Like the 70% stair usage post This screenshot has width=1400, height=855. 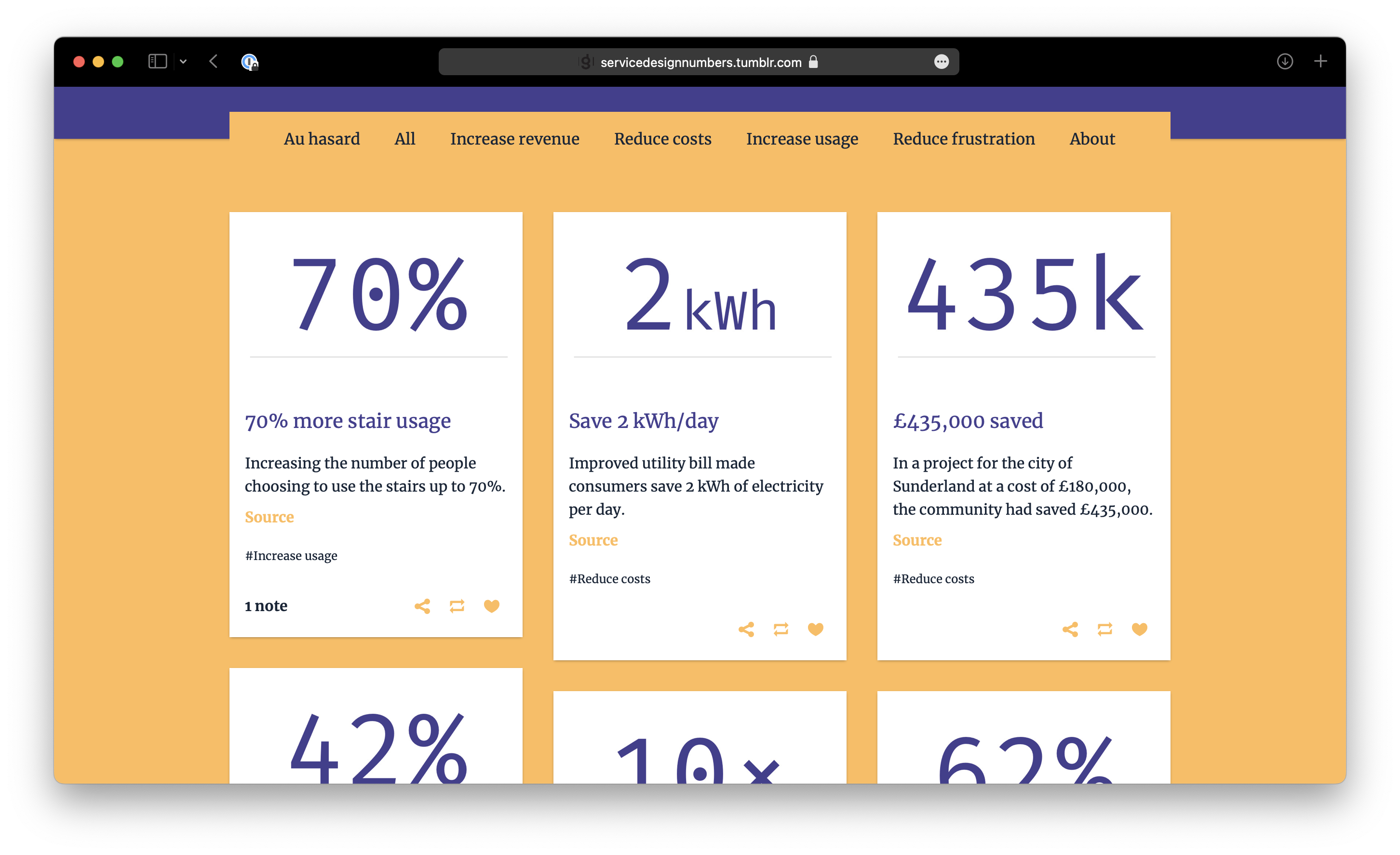point(491,606)
